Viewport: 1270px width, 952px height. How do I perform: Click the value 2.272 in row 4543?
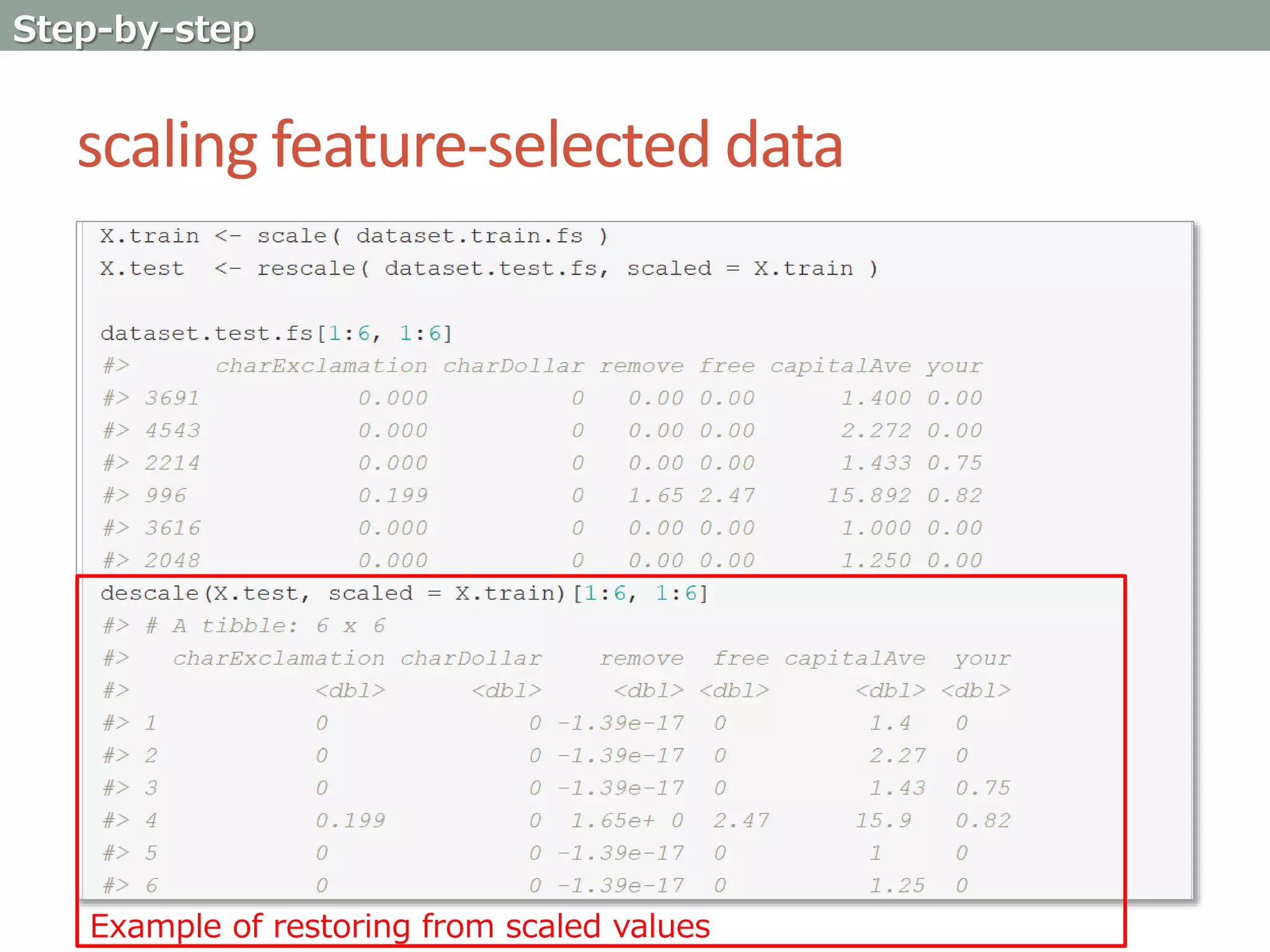876,430
